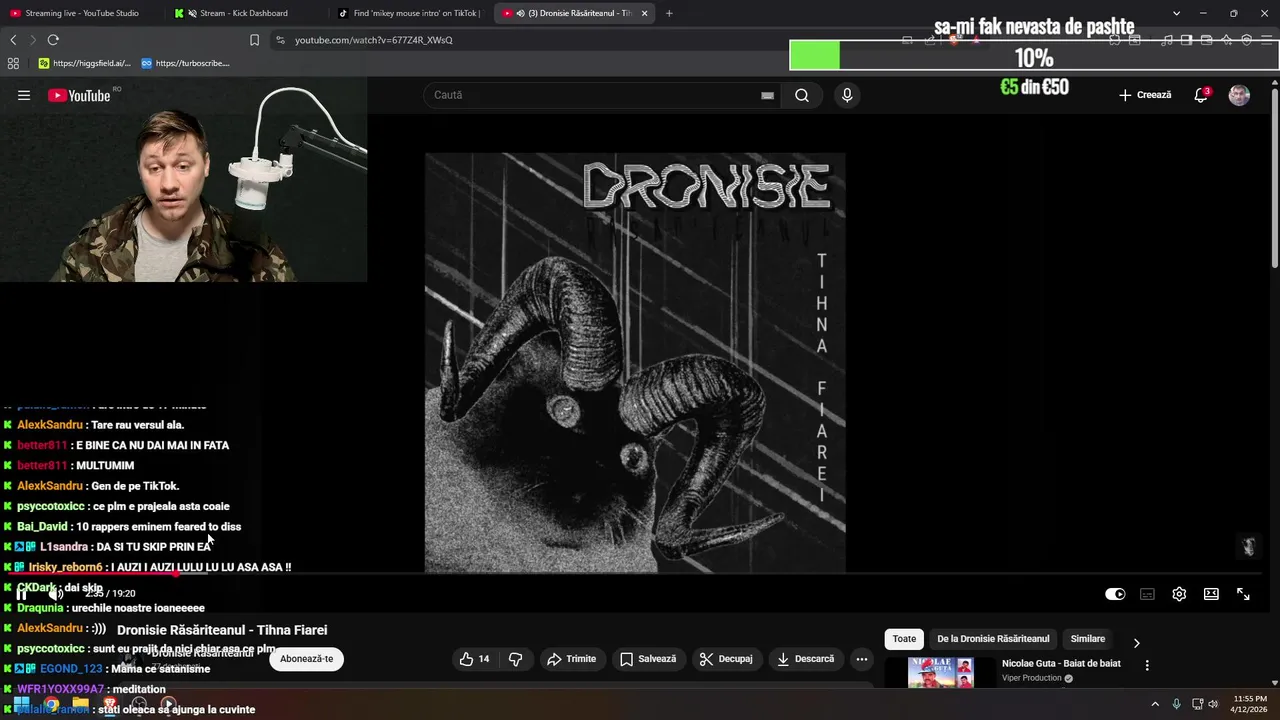Open Chrome from taskbar
Screen dimensions: 1280x720
(51, 704)
